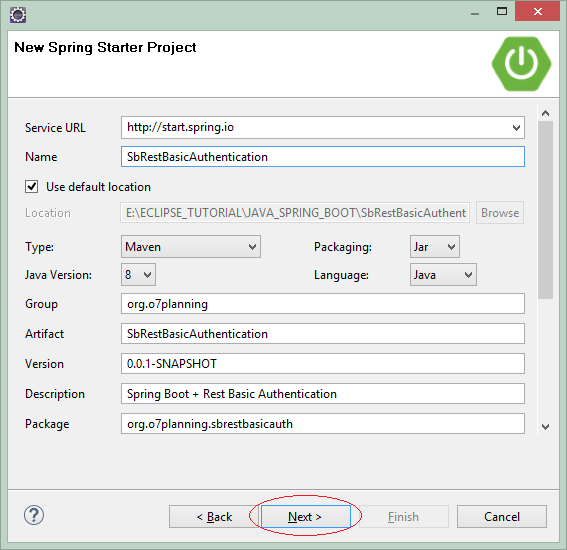Click the help question mark icon
Viewport: 567px width, 550px height.
point(34,515)
